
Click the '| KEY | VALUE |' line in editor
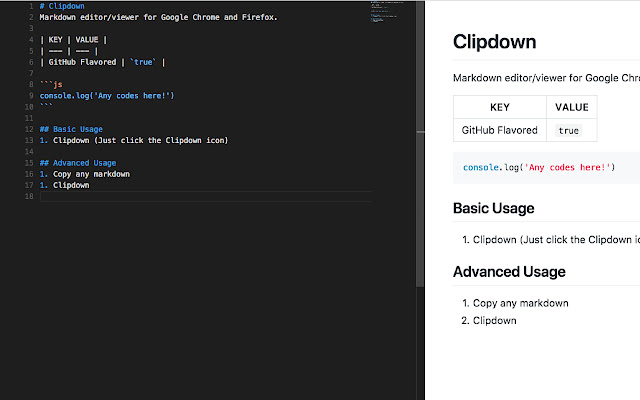73,40
